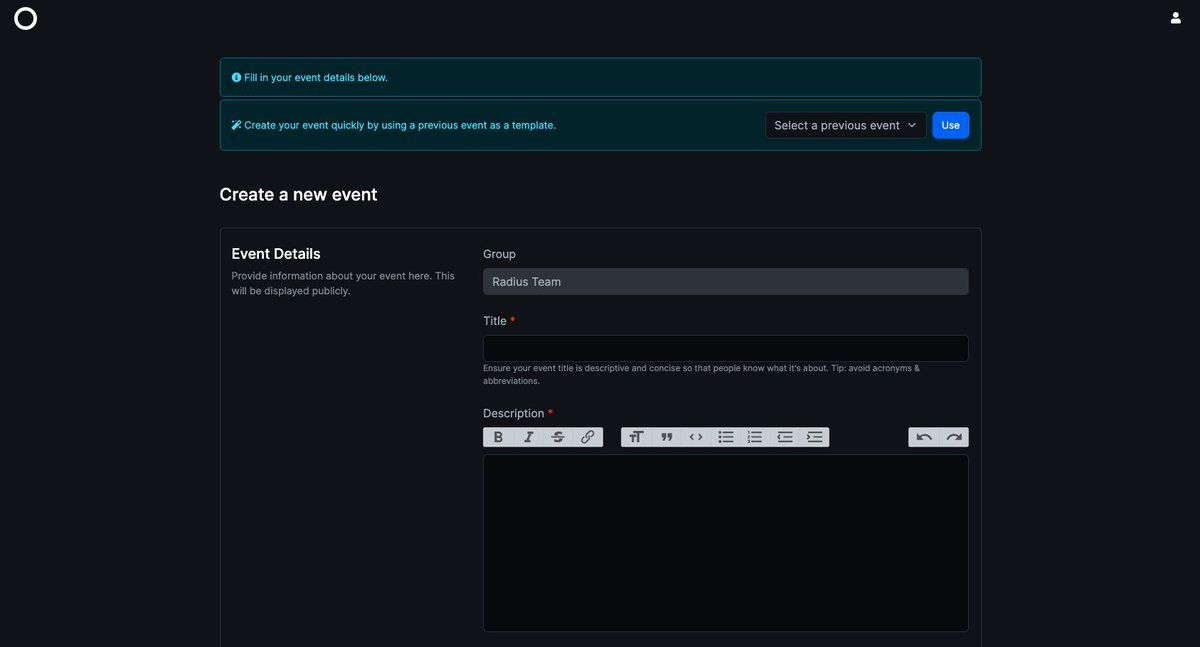Image resolution: width=1200 pixels, height=647 pixels.
Task: Create a bulleted list
Action: (x=726, y=437)
